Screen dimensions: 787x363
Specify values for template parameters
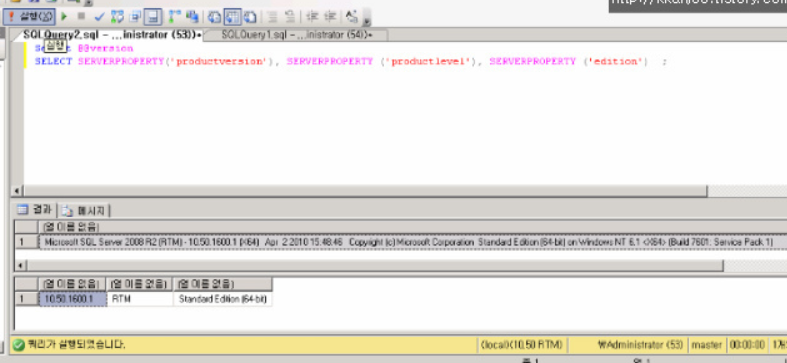[x=352, y=17]
